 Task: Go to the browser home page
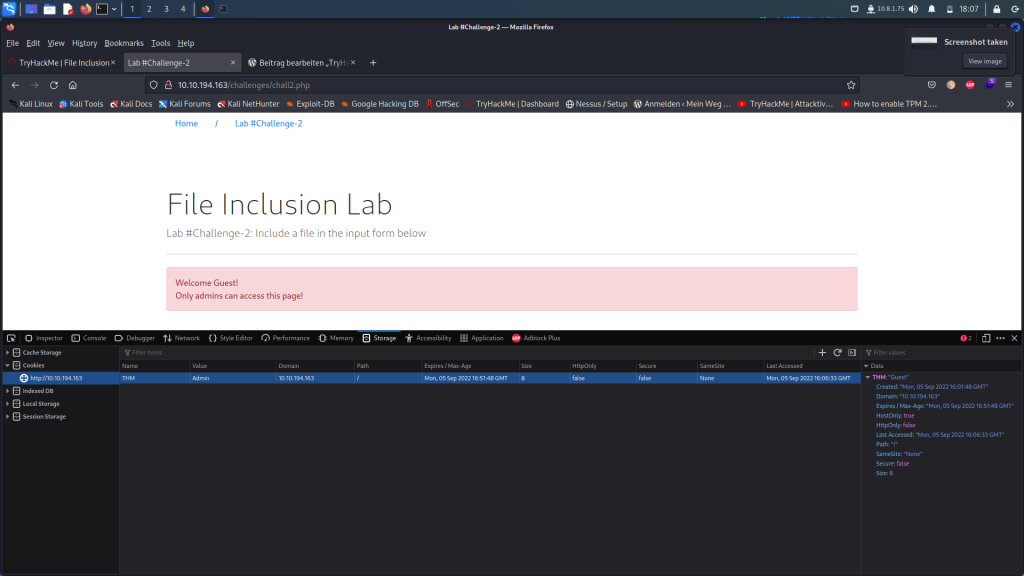tap(73, 85)
